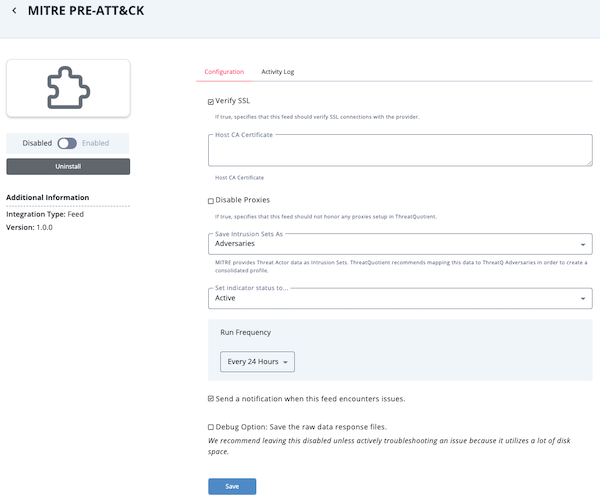
Task: Grab the Host CA Certificate resize handle
Action: [590, 163]
